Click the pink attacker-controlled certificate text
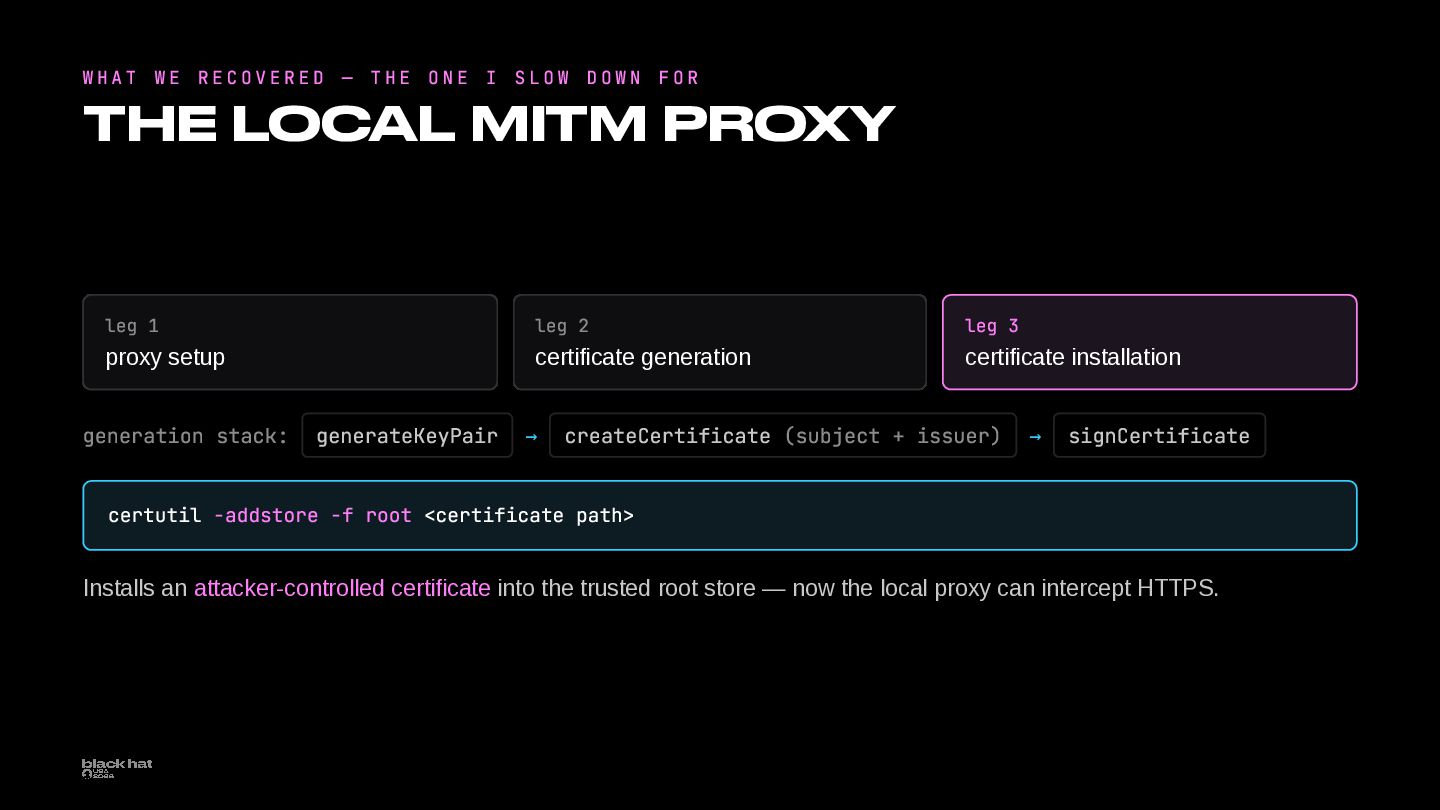The image size is (1440, 810). coord(342,588)
